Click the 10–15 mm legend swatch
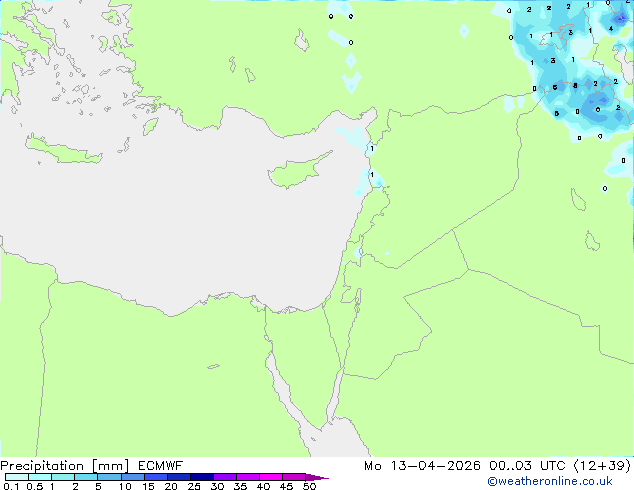This screenshot has width=634, height=490. 132,477
